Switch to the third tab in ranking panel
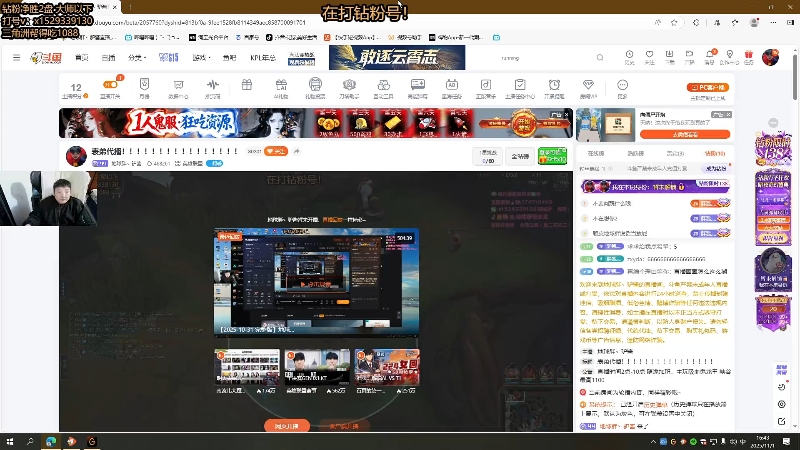The image size is (800, 450). pyautogui.click(x=675, y=153)
